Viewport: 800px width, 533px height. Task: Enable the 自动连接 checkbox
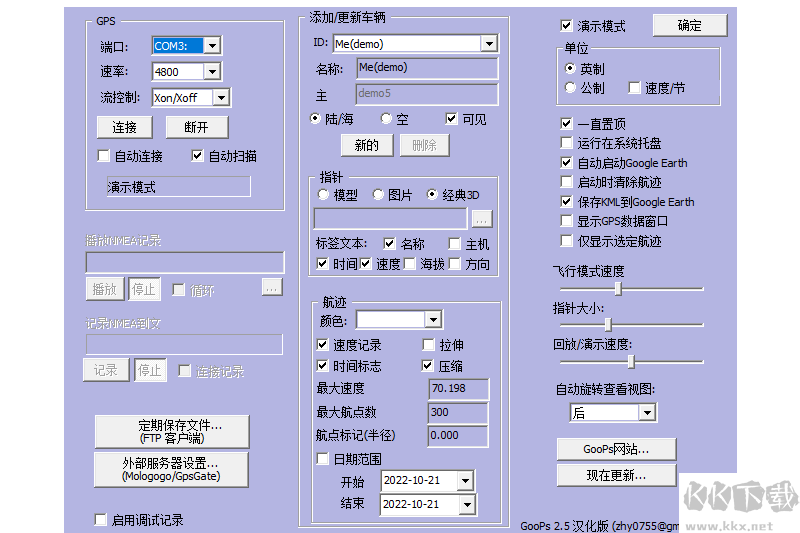click(x=103, y=156)
